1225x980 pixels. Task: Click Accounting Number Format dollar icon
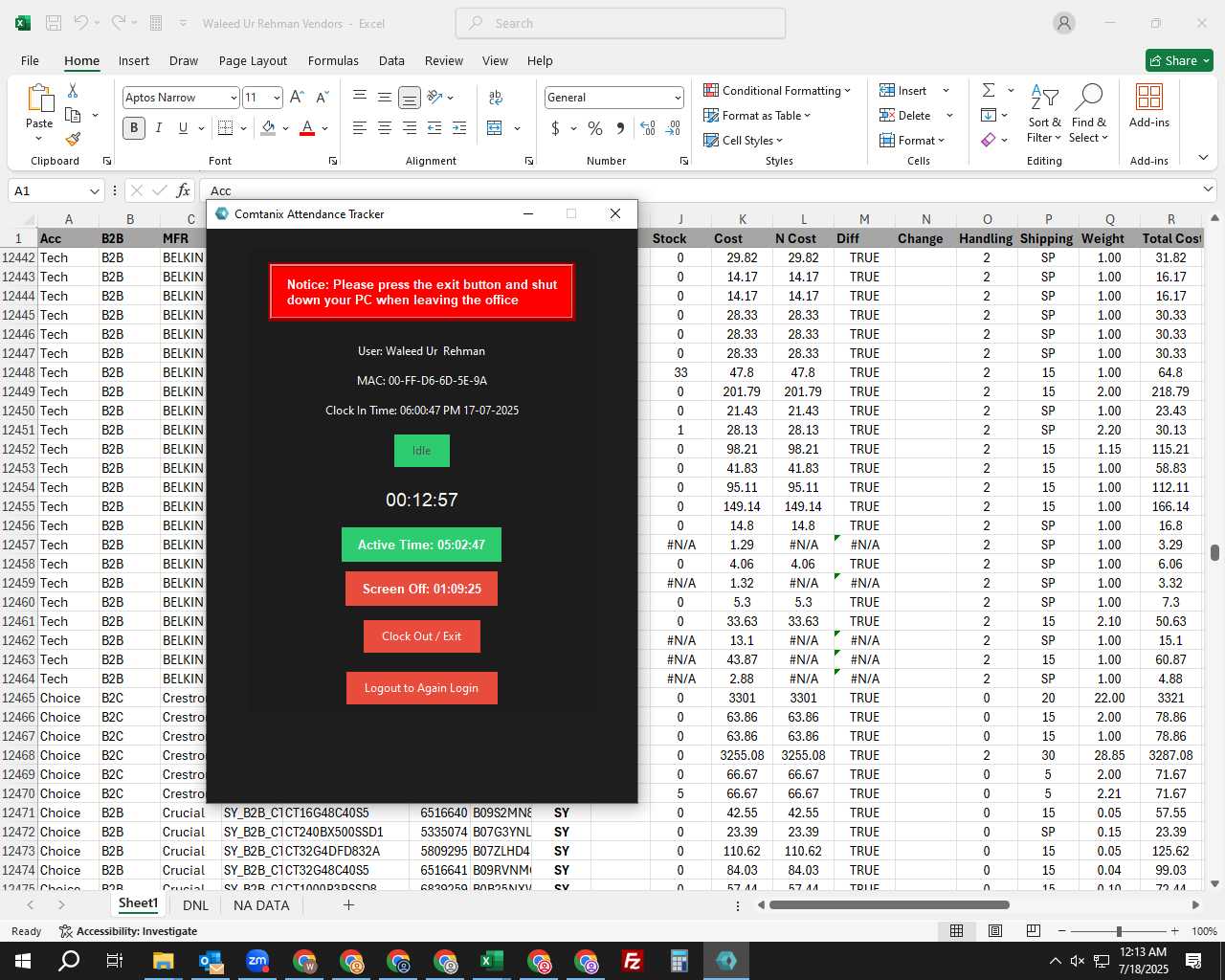coord(556,128)
